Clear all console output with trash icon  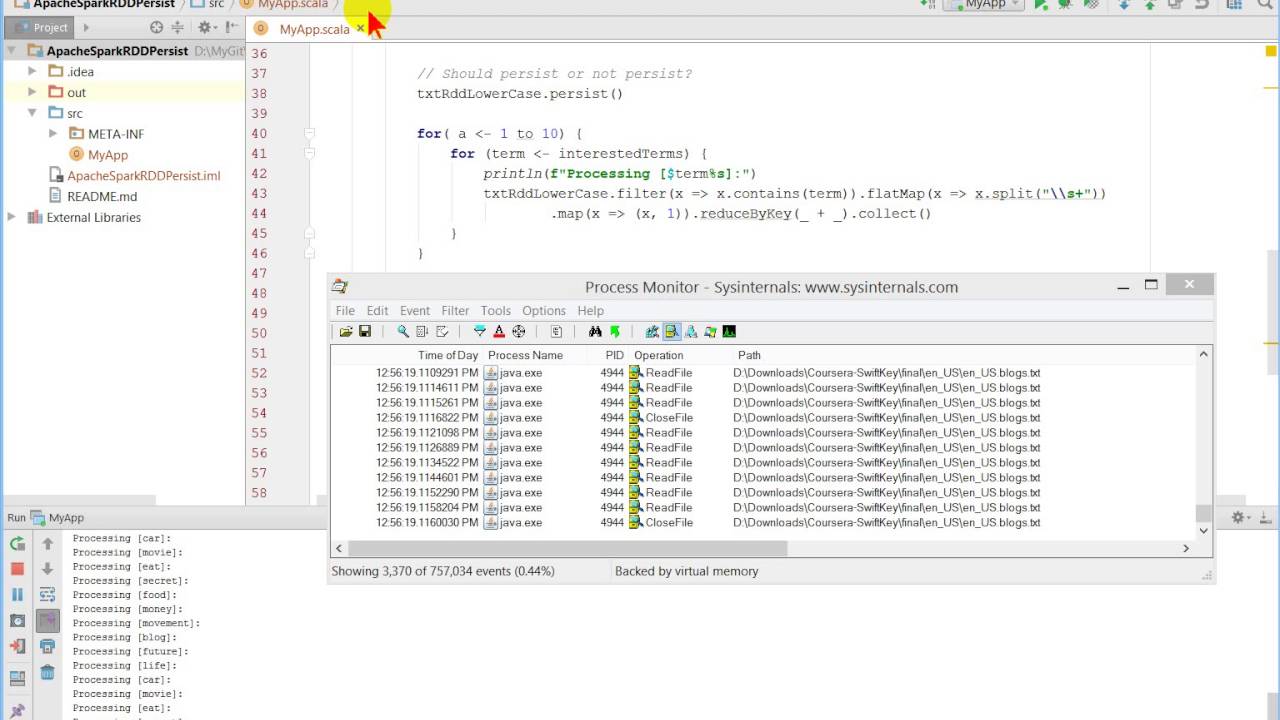coord(47,672)
